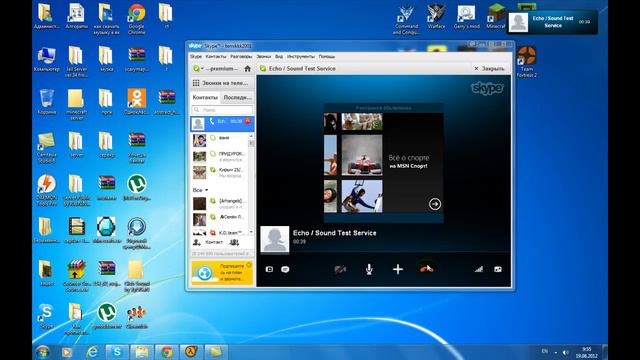Open the Skype desktop shortcut
Screen dimensions: 640x360
coord(46,316)
